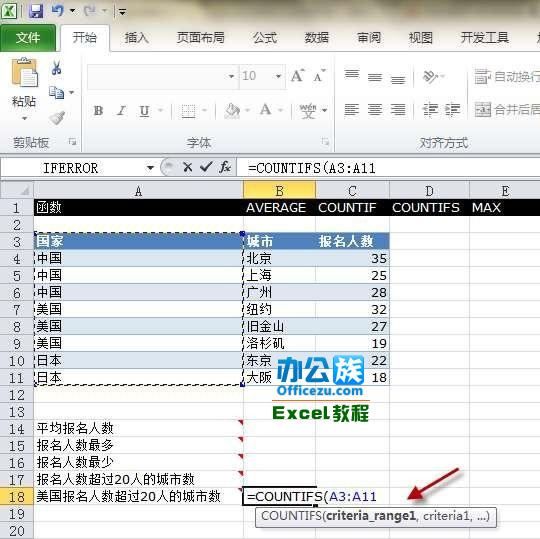
Task: Click the Increase Font Size icon
Action: 298,75
